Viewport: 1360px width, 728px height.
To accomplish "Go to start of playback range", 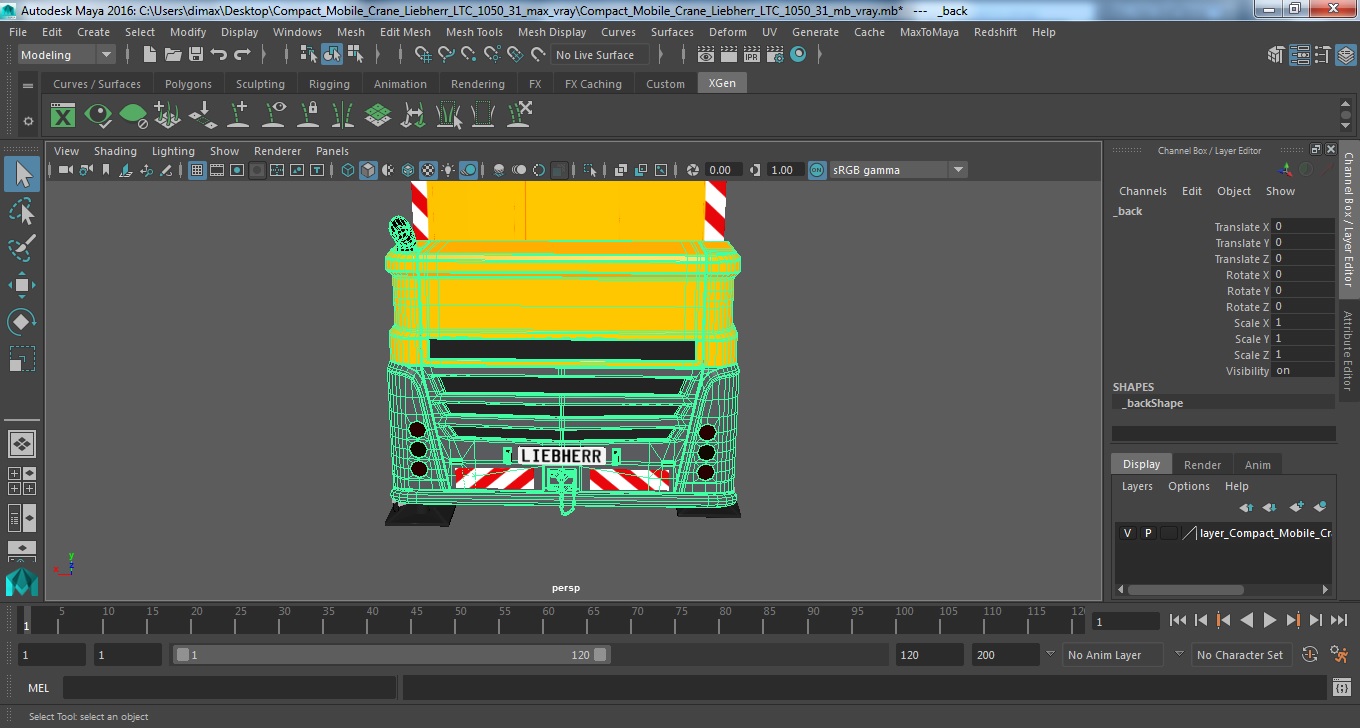I will pyautogui.click(x=1178, y=621).
